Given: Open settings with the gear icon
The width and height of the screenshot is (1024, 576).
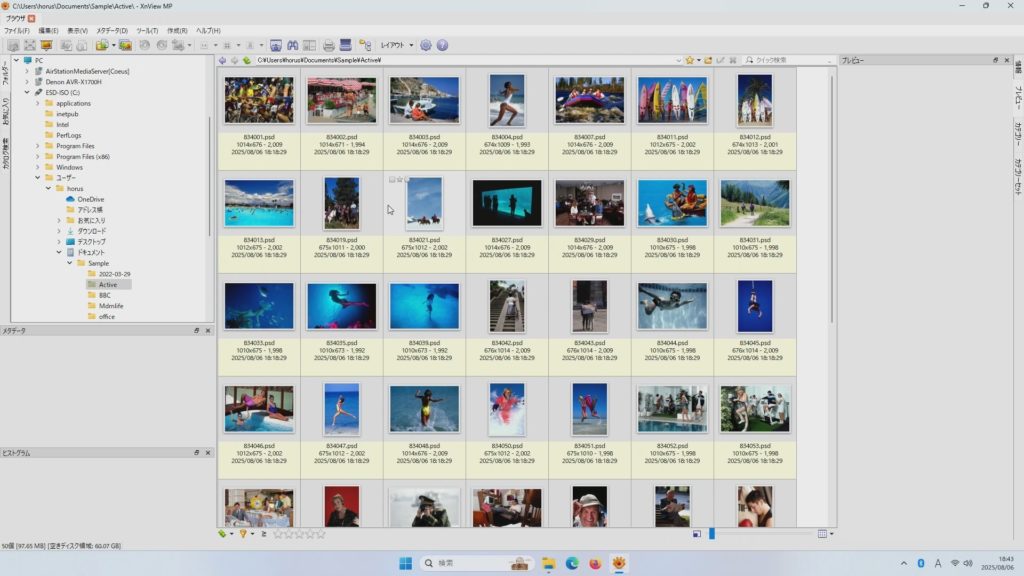Looking at the screenshot, I should [x=426, y=45].
